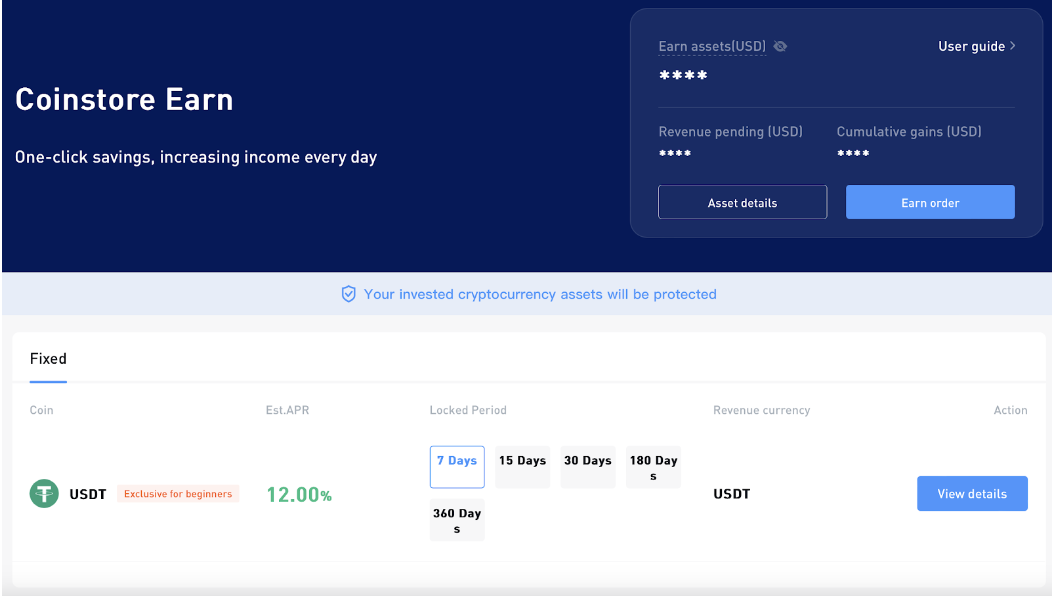Viewport: 1058px width, 602px height.
Task: Click the Exclusive for beginners badge
Action: pyautogui.click(x=178, y=493)
